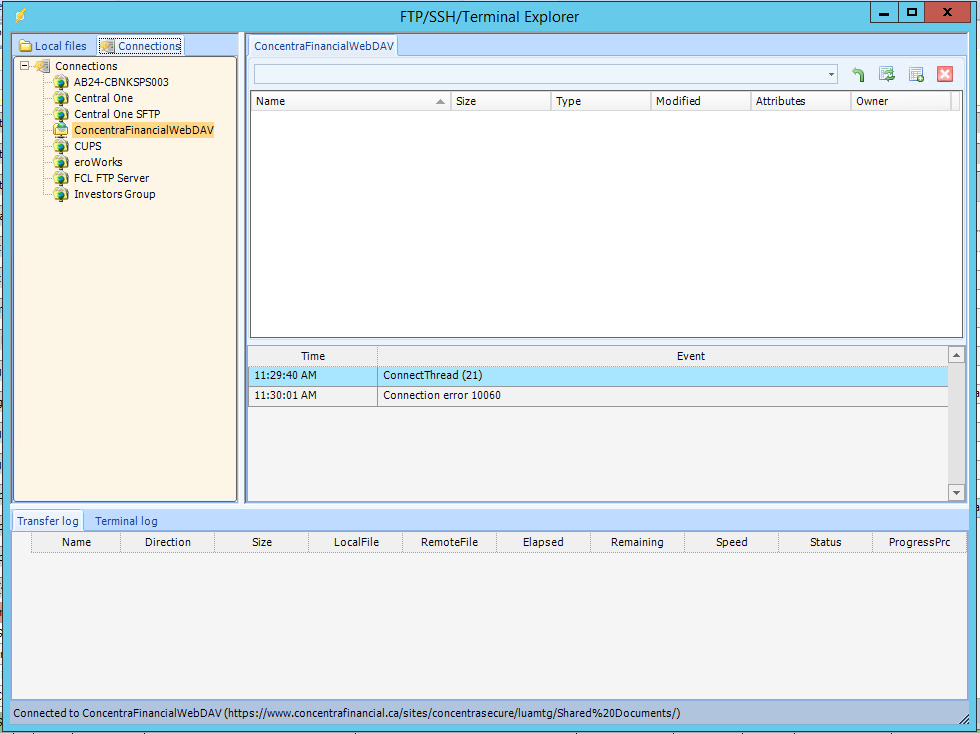
Task: Click the CUPS connection globe icon
Action: click(61, 146)
